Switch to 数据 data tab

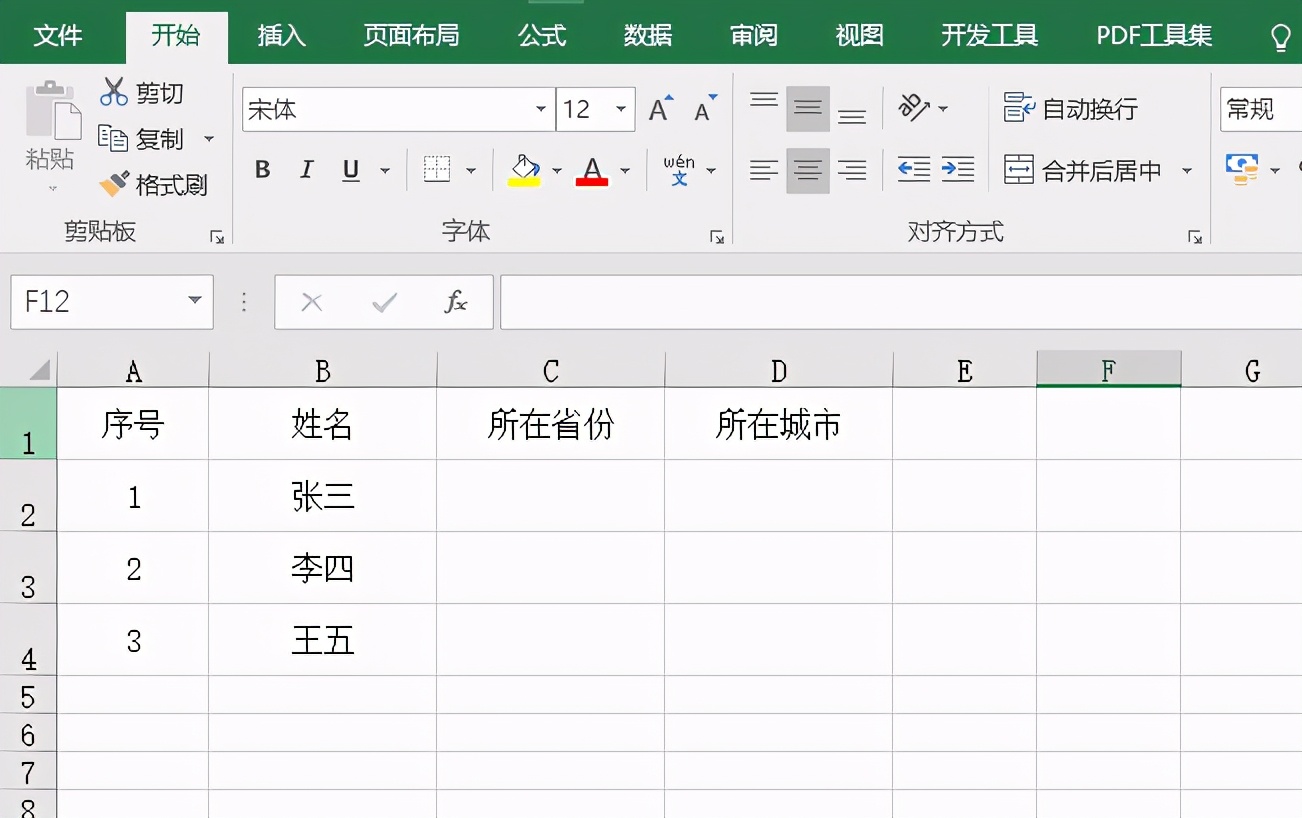(x=648, y=36)
